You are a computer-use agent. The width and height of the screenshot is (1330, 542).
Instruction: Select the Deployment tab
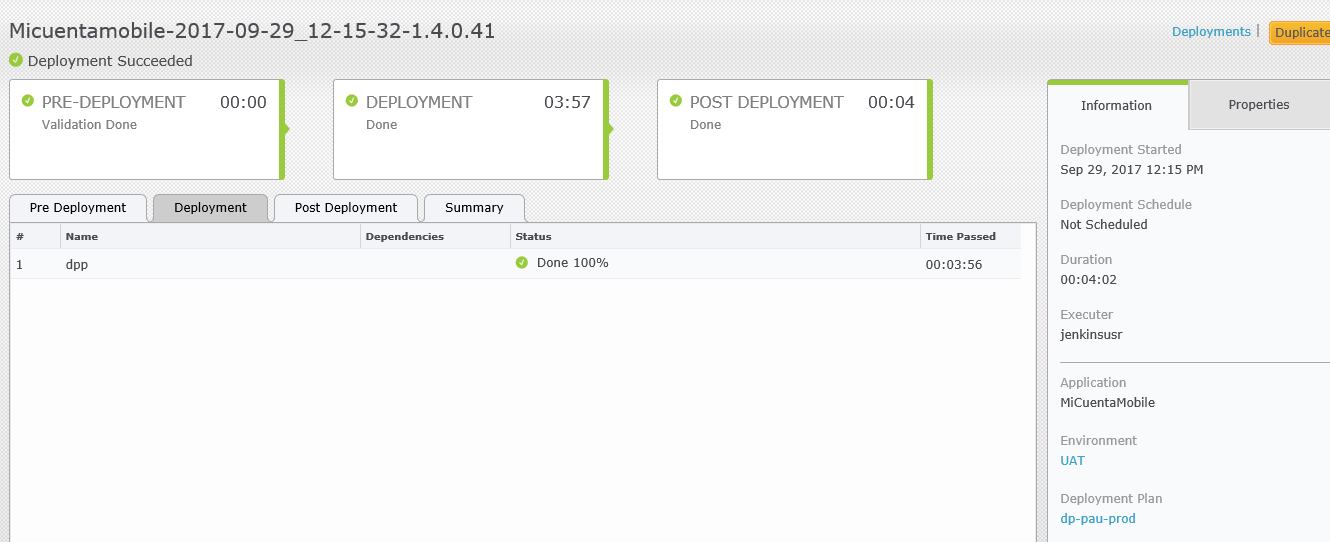pyautogui.click(x=210, y=208)
